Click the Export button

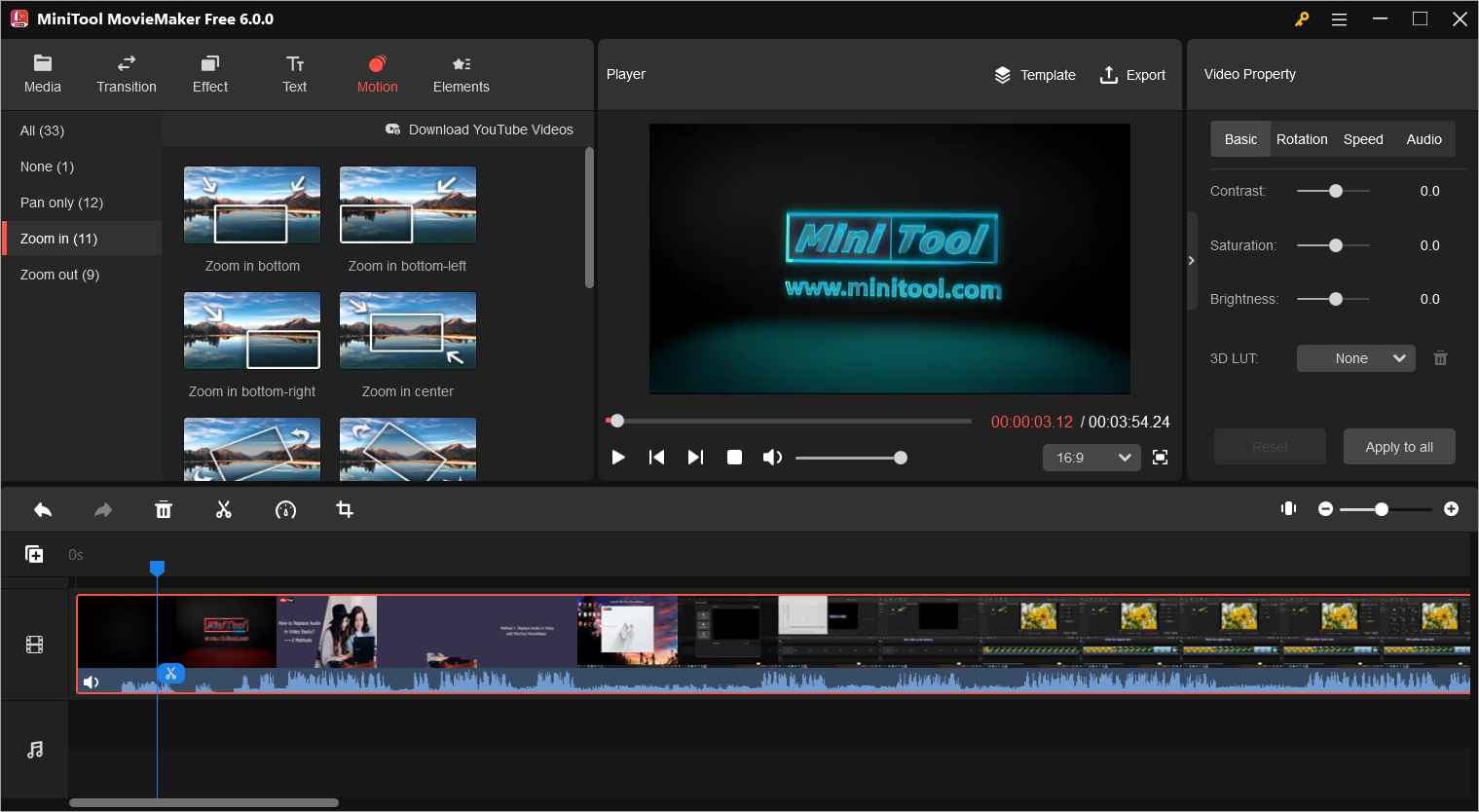click(1132, 75)
